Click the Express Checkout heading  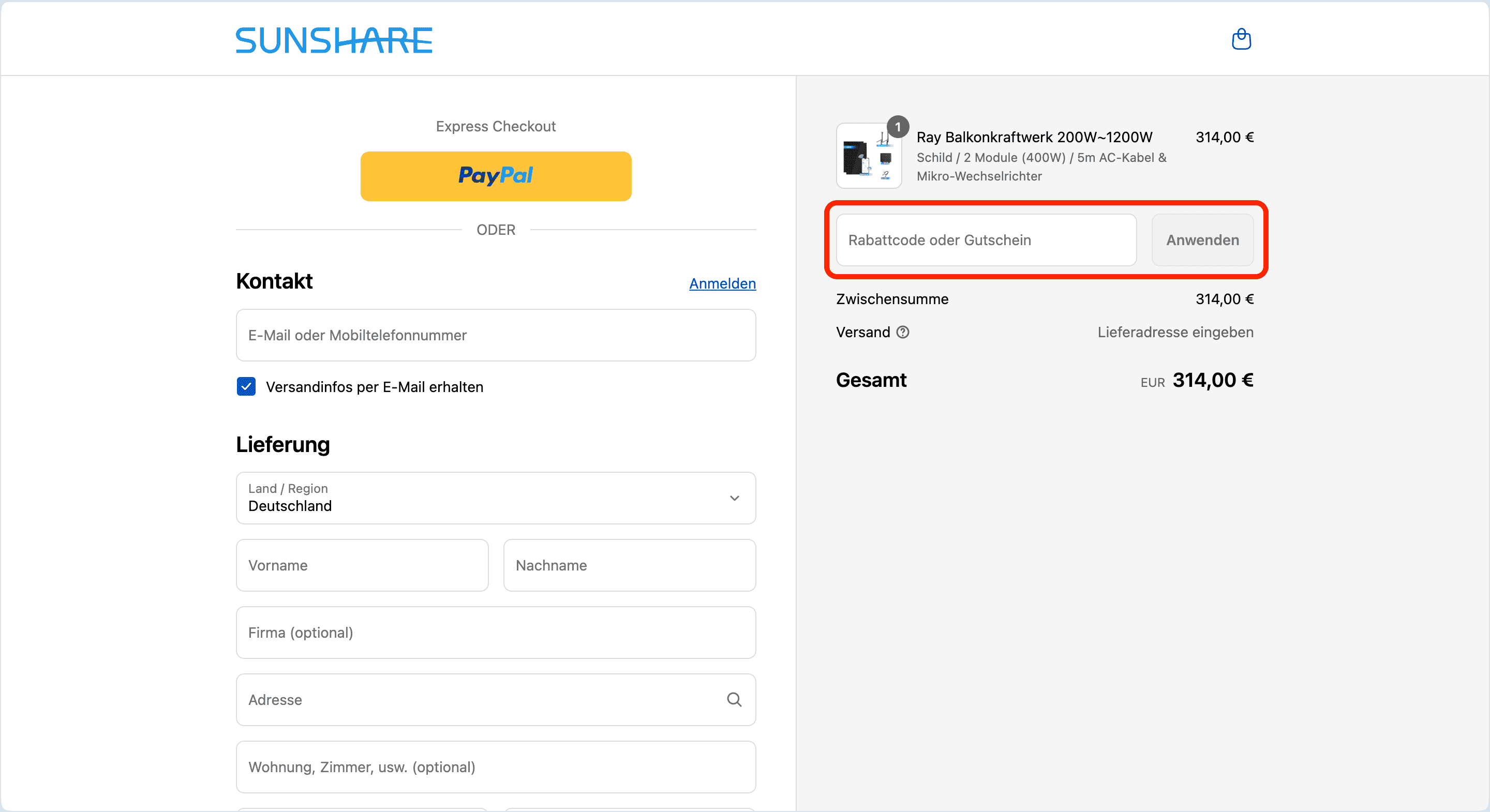pyautogui.click(x=496, y=126)
